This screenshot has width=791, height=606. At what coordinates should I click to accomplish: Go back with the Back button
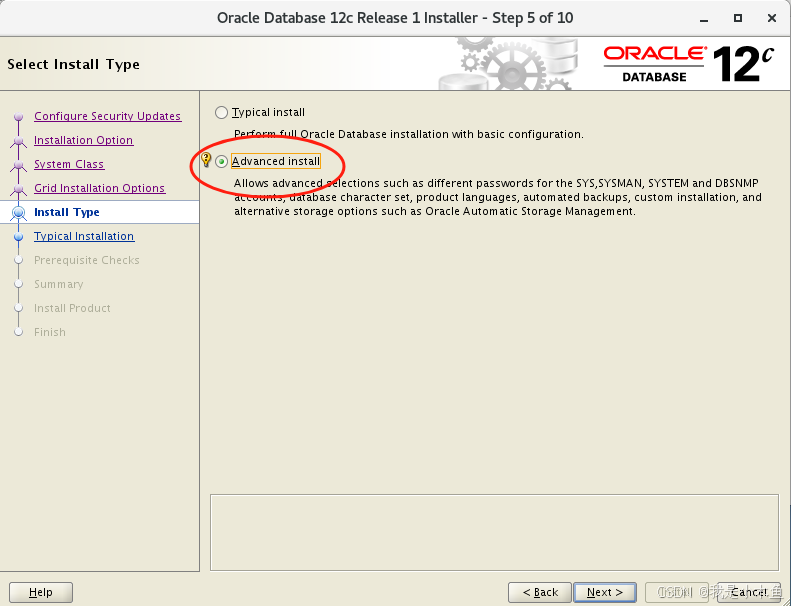(x=540, y=592)
